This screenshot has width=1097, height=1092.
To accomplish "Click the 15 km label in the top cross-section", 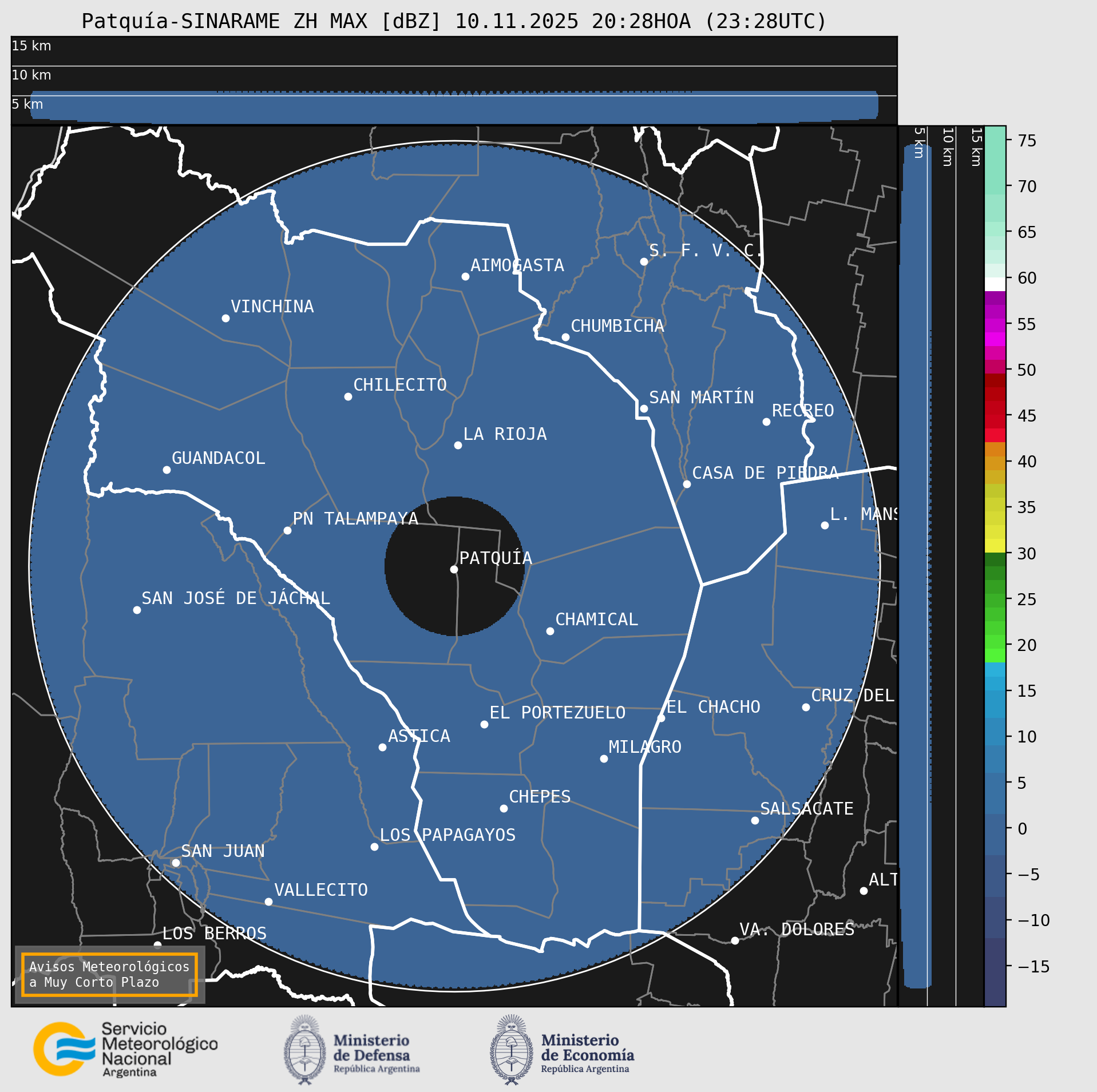I will pyautogui.click(x=31, y=46).
